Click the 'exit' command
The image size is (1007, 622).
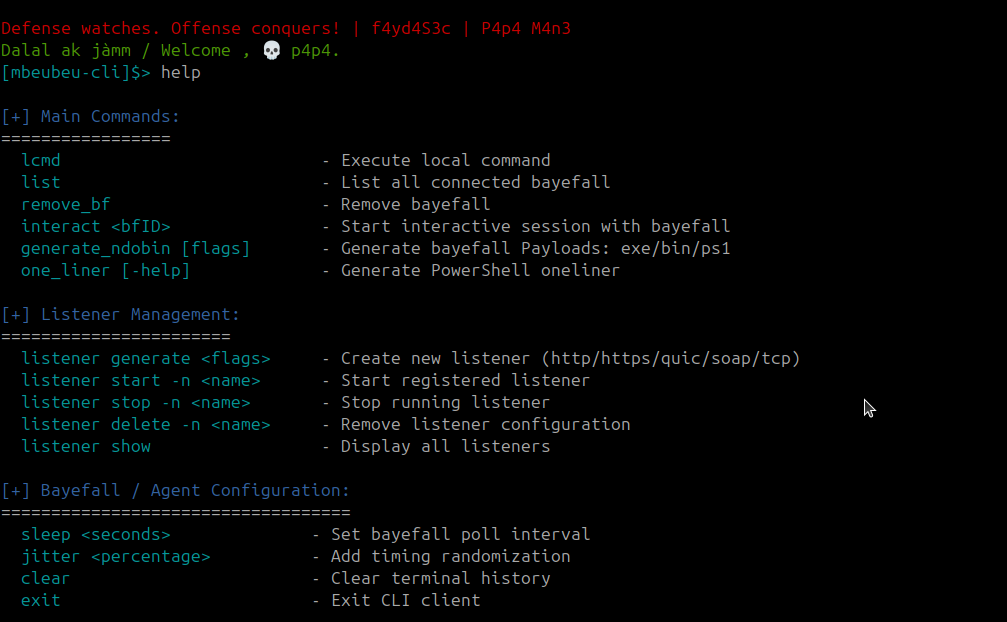point(41,600)
